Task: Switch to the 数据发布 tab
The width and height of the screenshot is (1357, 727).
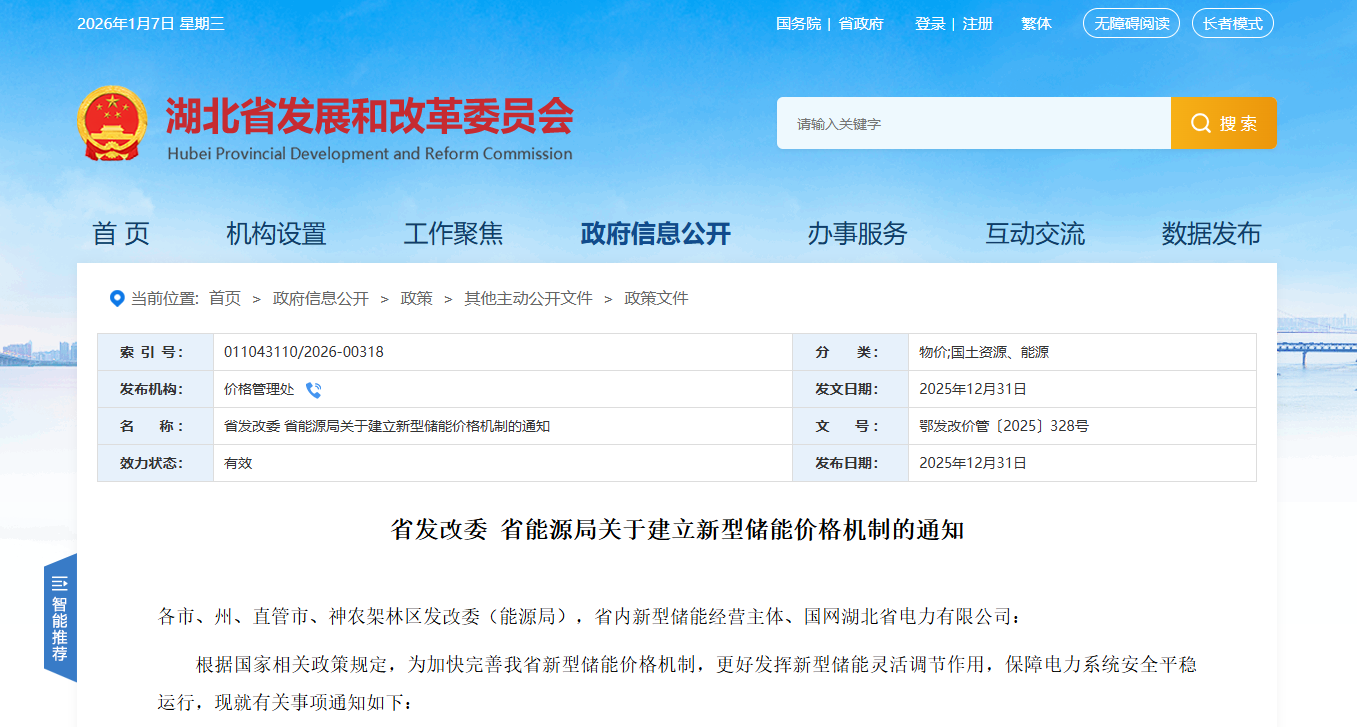Action: point(1211,233)
